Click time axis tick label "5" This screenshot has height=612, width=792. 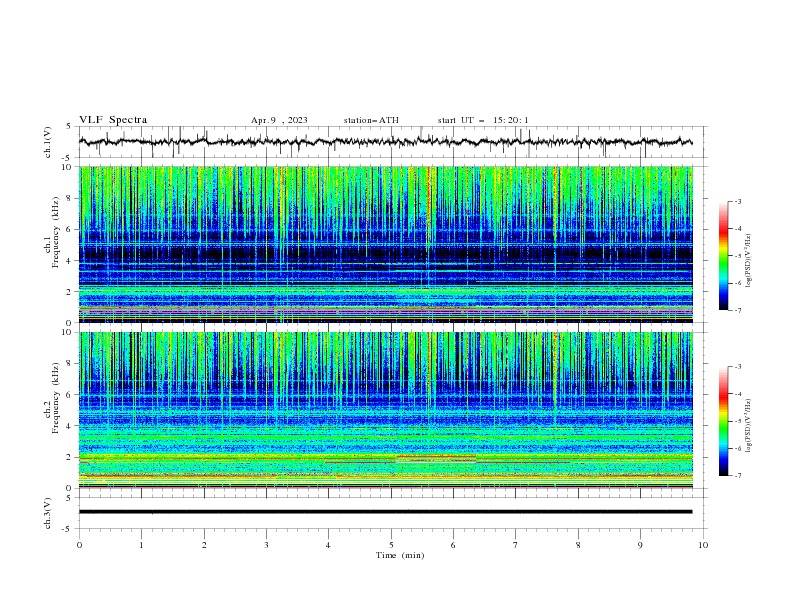391,545
